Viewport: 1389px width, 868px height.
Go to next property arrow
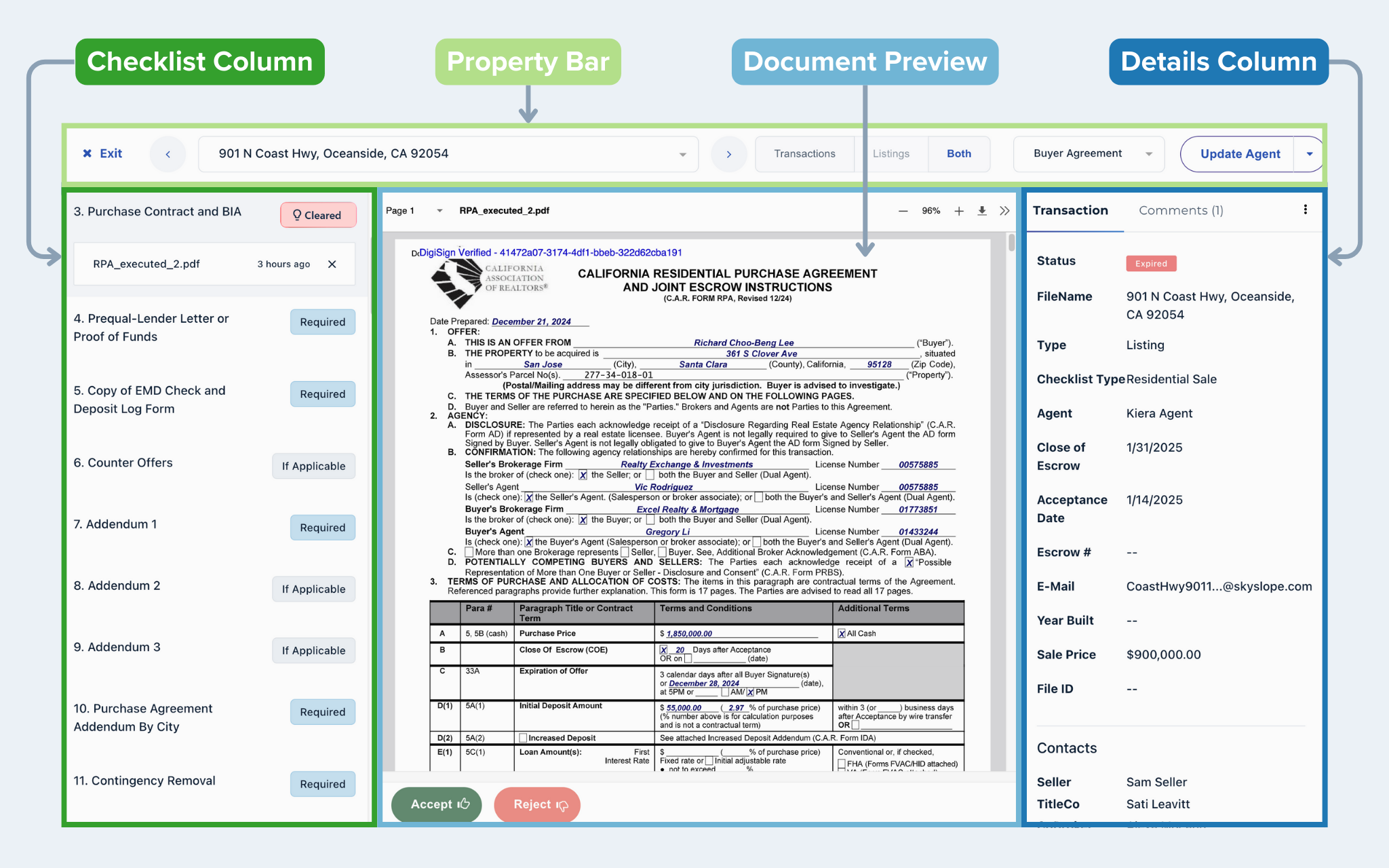(x=728, y=154)
